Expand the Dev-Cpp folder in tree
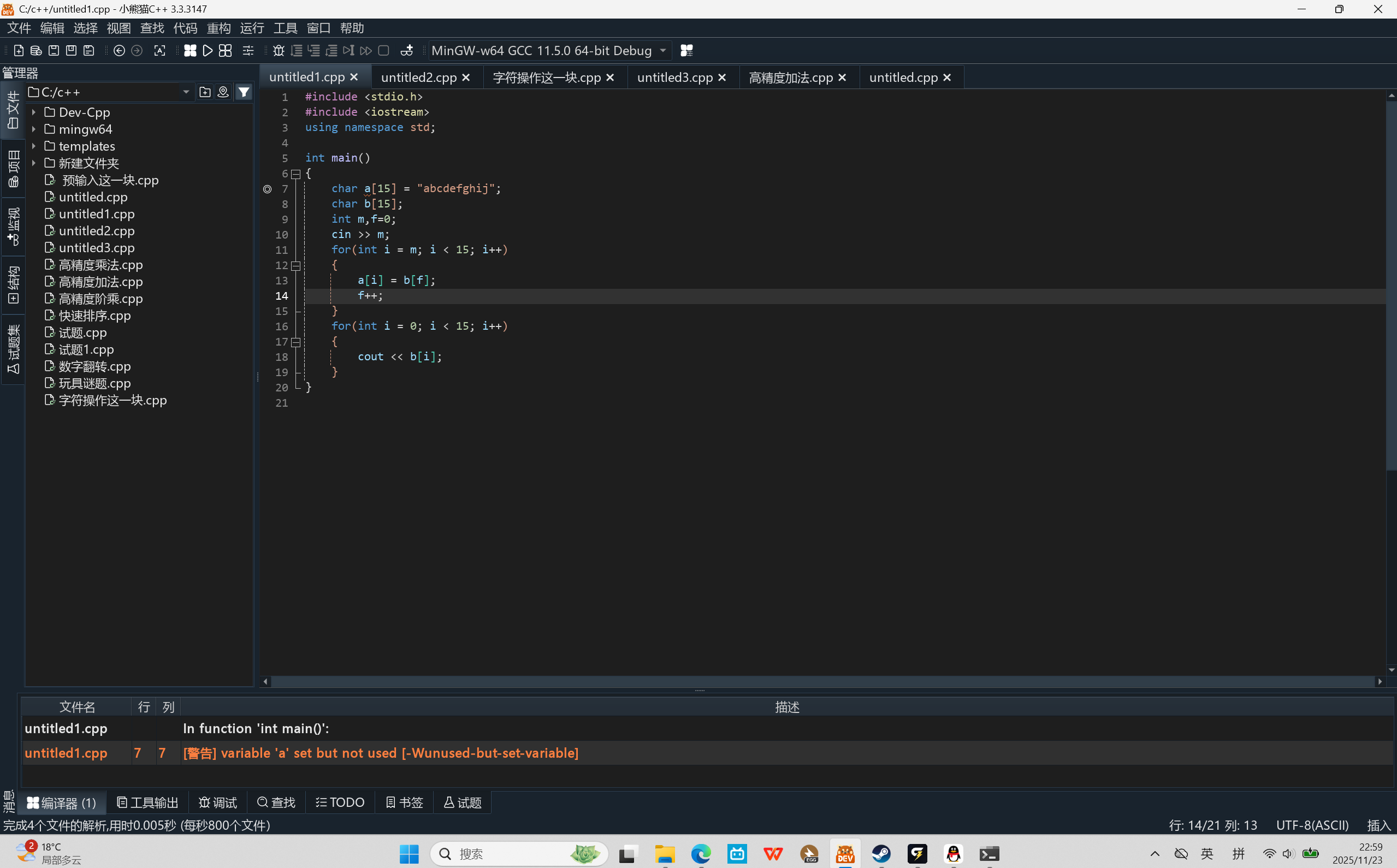Image resolution: width=1397 pixels, height=868 pixels. [x=34, y=112]
